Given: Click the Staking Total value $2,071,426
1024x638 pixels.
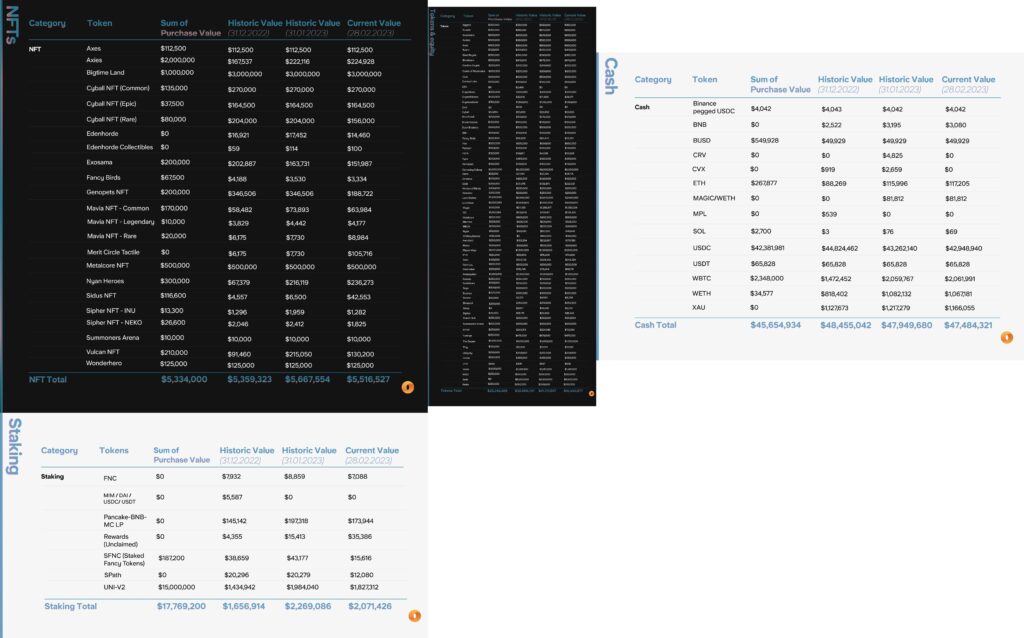Looking at the screenshot, I should (370, 606).
